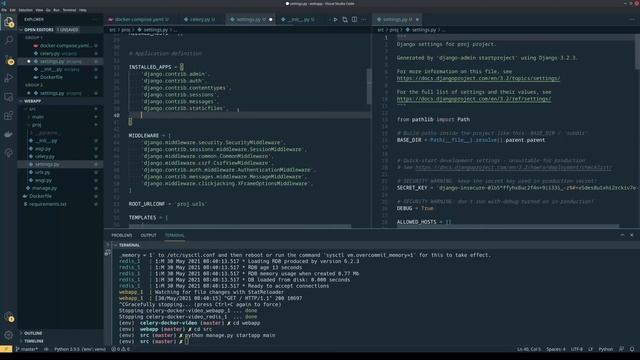Open the Go menu
This screenshot has width=640, height=360.
pos(48,10)
